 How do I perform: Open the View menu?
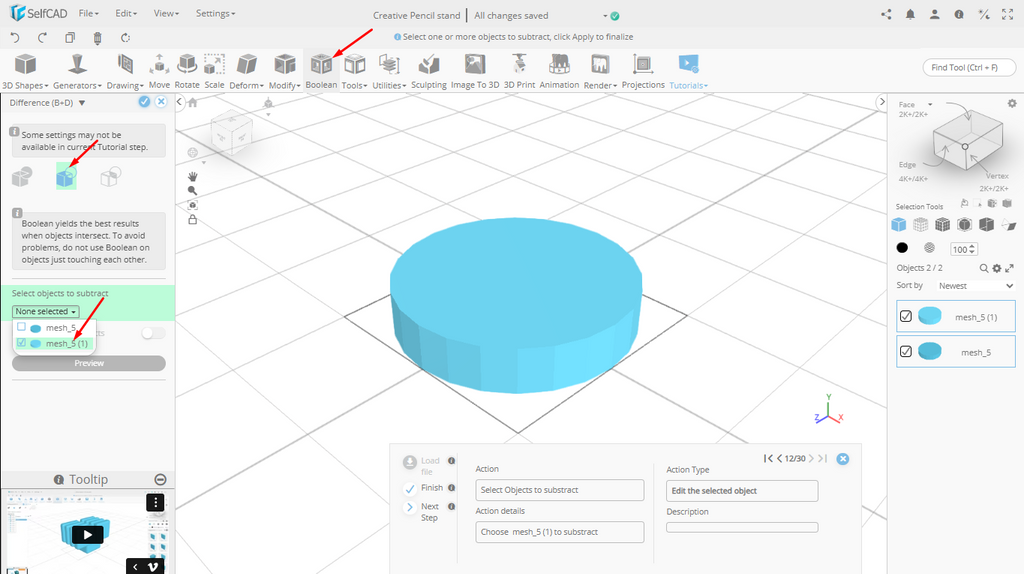pos(166,13)
